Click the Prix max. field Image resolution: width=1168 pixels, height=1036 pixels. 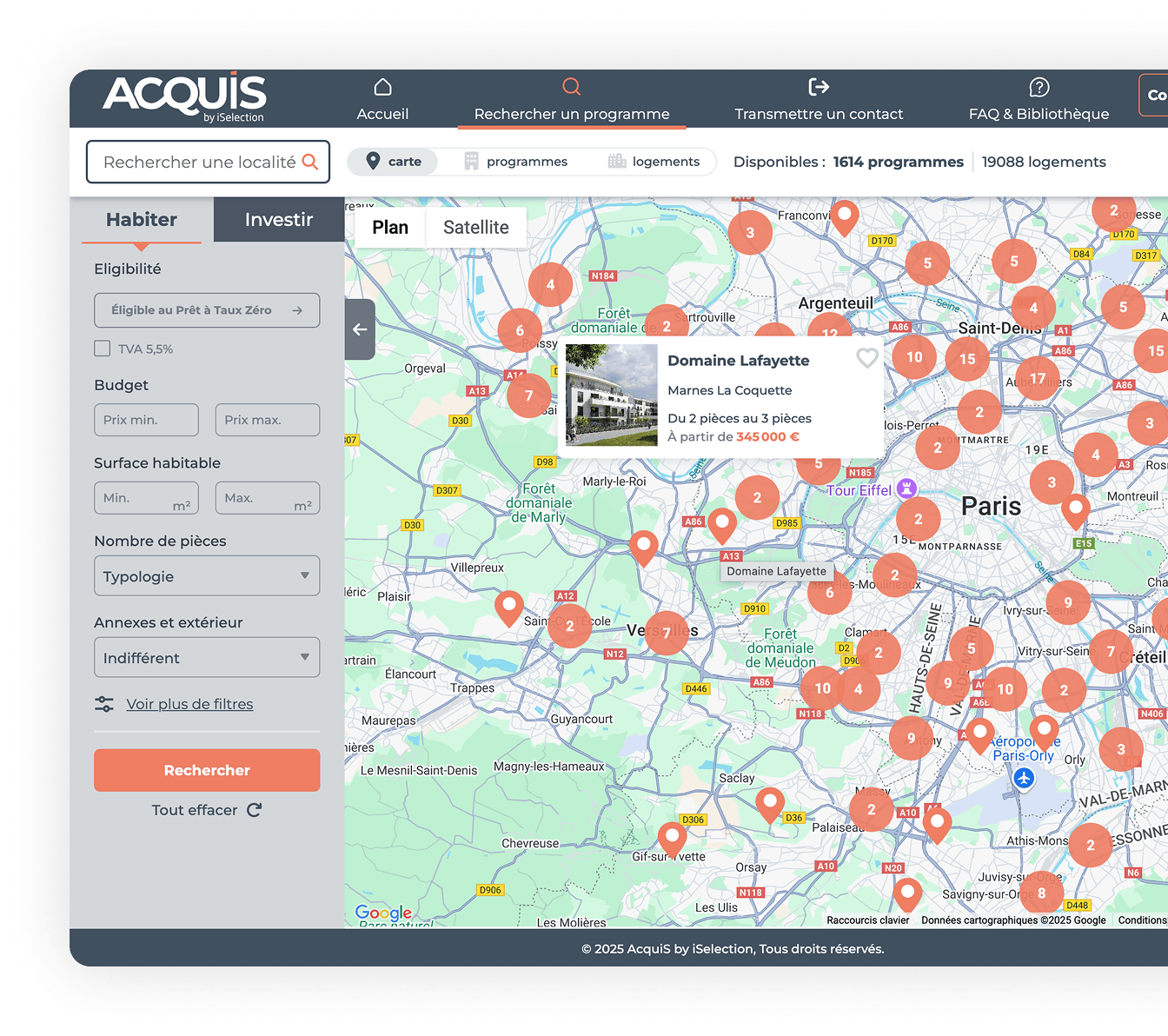click(268, 420)
